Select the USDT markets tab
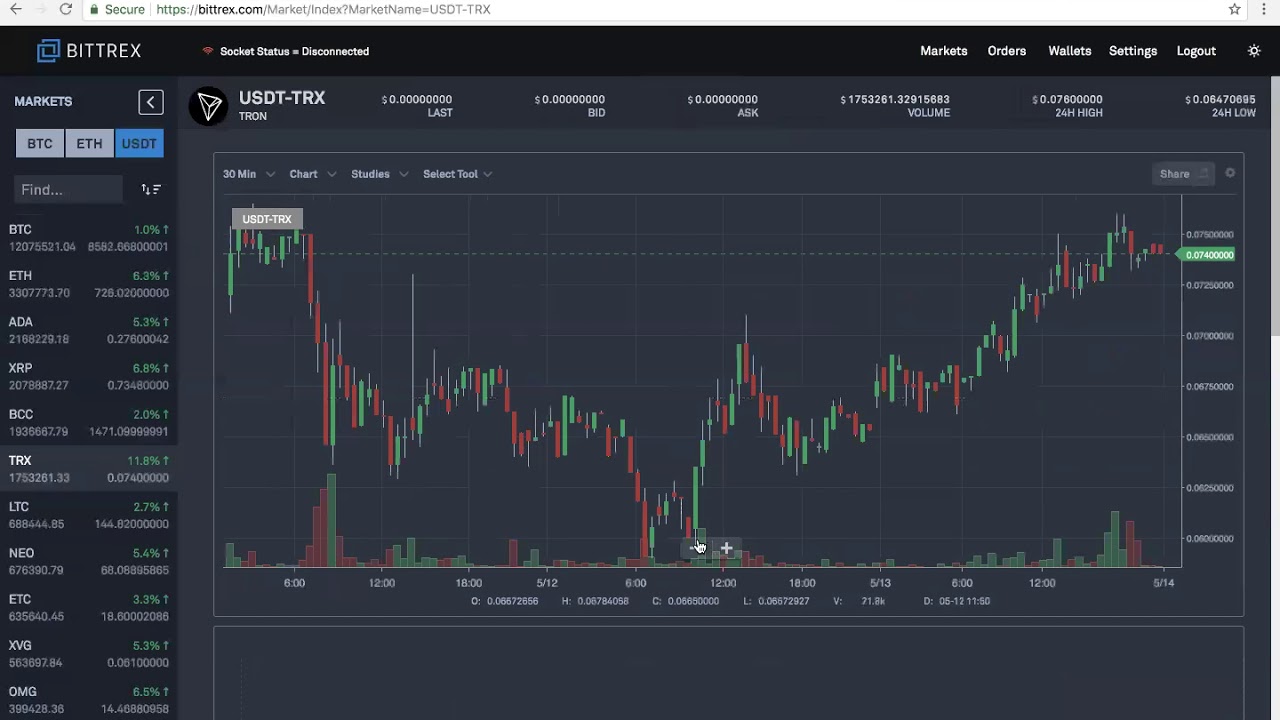The height and width of the screenshot is (720, 1280). click(139, 144)
